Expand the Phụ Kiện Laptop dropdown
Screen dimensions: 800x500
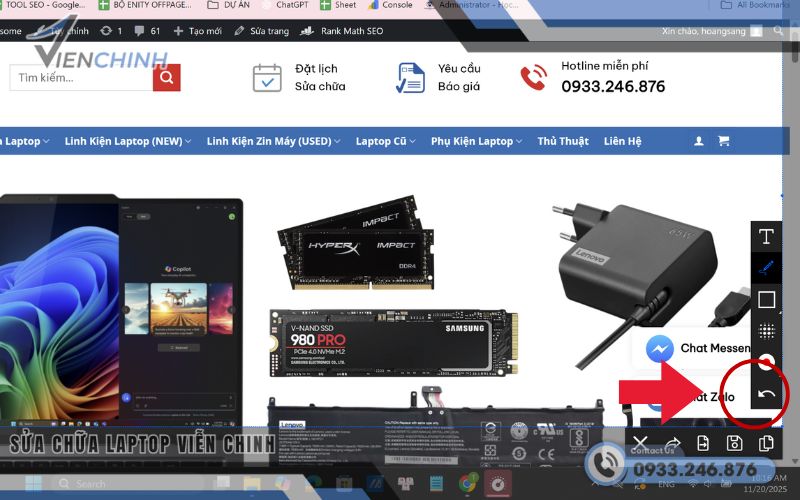[x=477, y=141]
